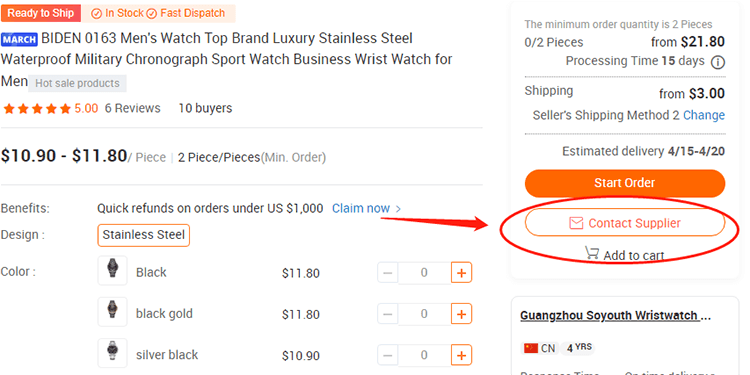The height and width of the screenshot is (375, 750).
Task: View the 6 Reviews link
Action: (132, 108)
